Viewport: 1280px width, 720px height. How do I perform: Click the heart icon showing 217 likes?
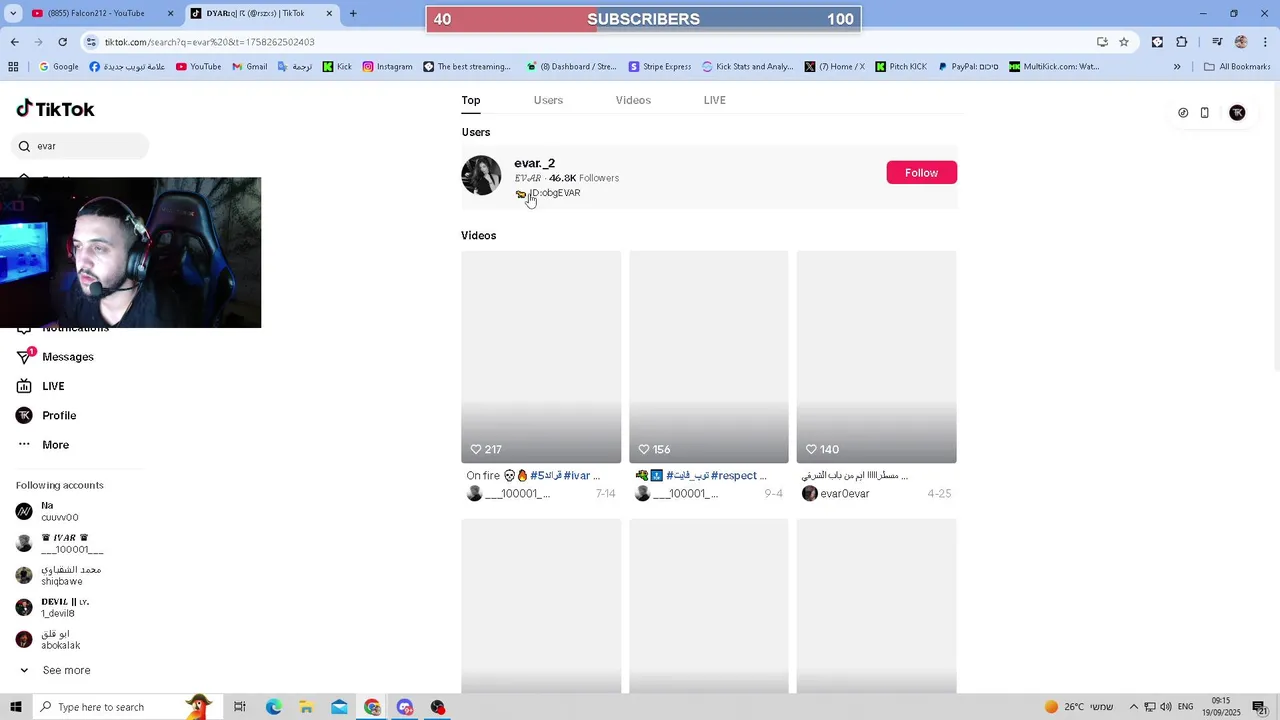click(476, 450)
